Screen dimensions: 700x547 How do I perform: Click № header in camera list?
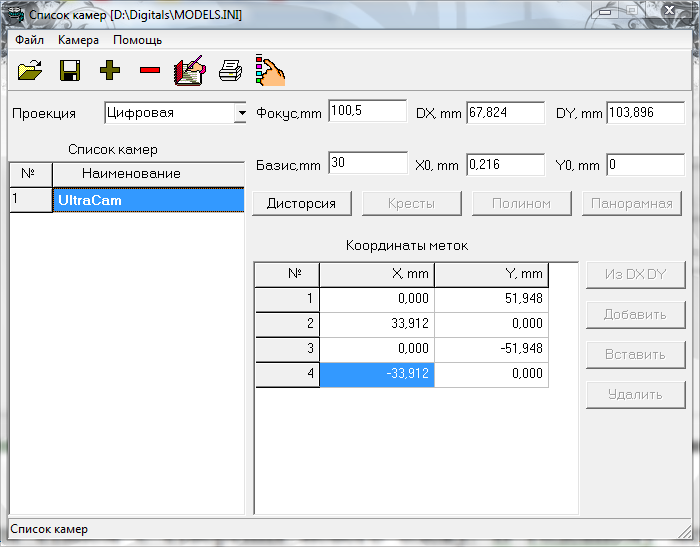31,174
